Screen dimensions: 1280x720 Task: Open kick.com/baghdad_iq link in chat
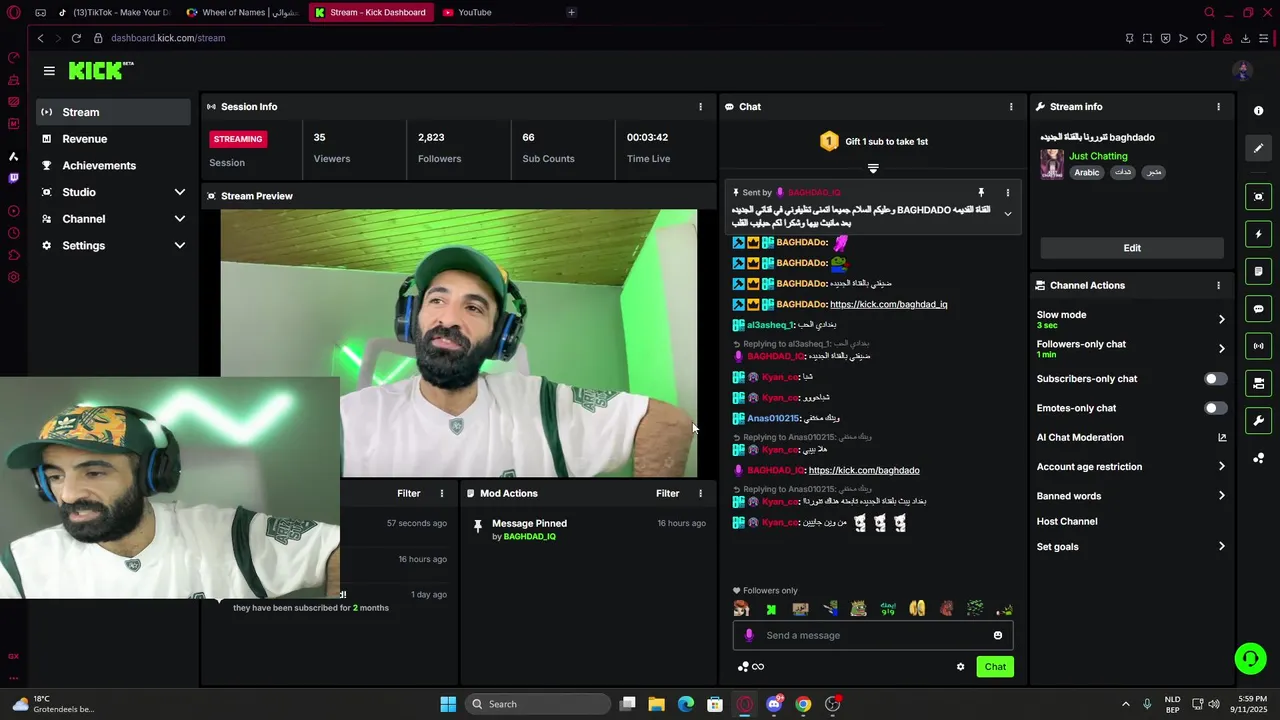coord(888,304)
